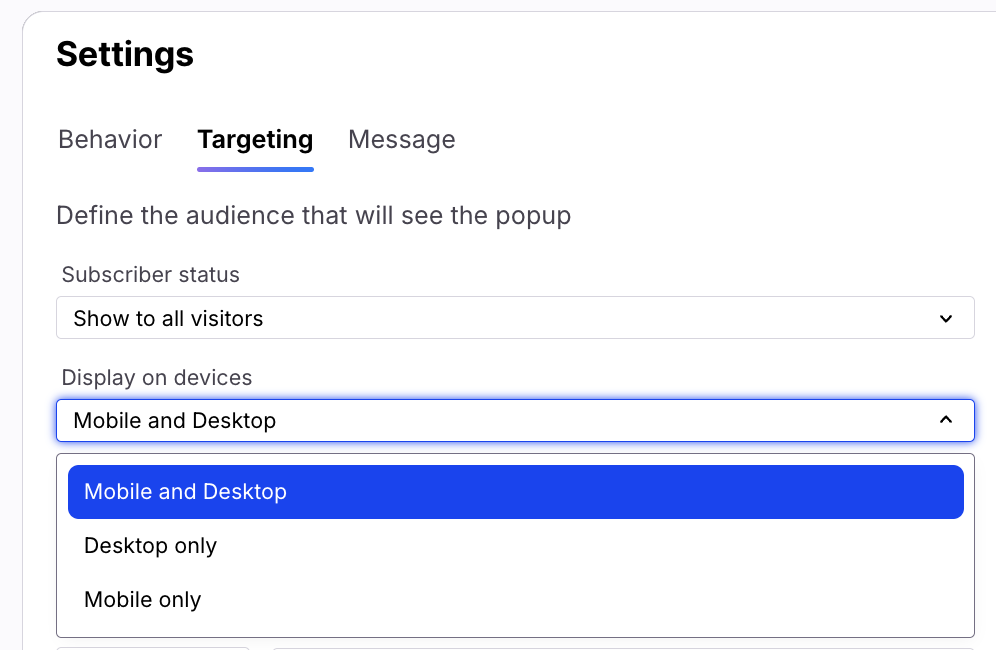Image resolution: width=996 pixels, height=650 pixels.
Task: Open the Behavior tab
Action: 110,139
